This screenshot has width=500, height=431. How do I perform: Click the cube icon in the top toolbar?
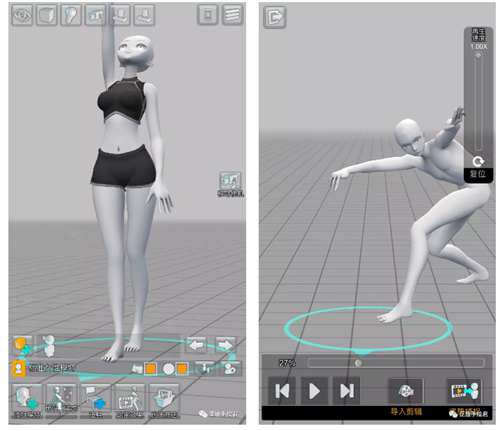(47, 15)
